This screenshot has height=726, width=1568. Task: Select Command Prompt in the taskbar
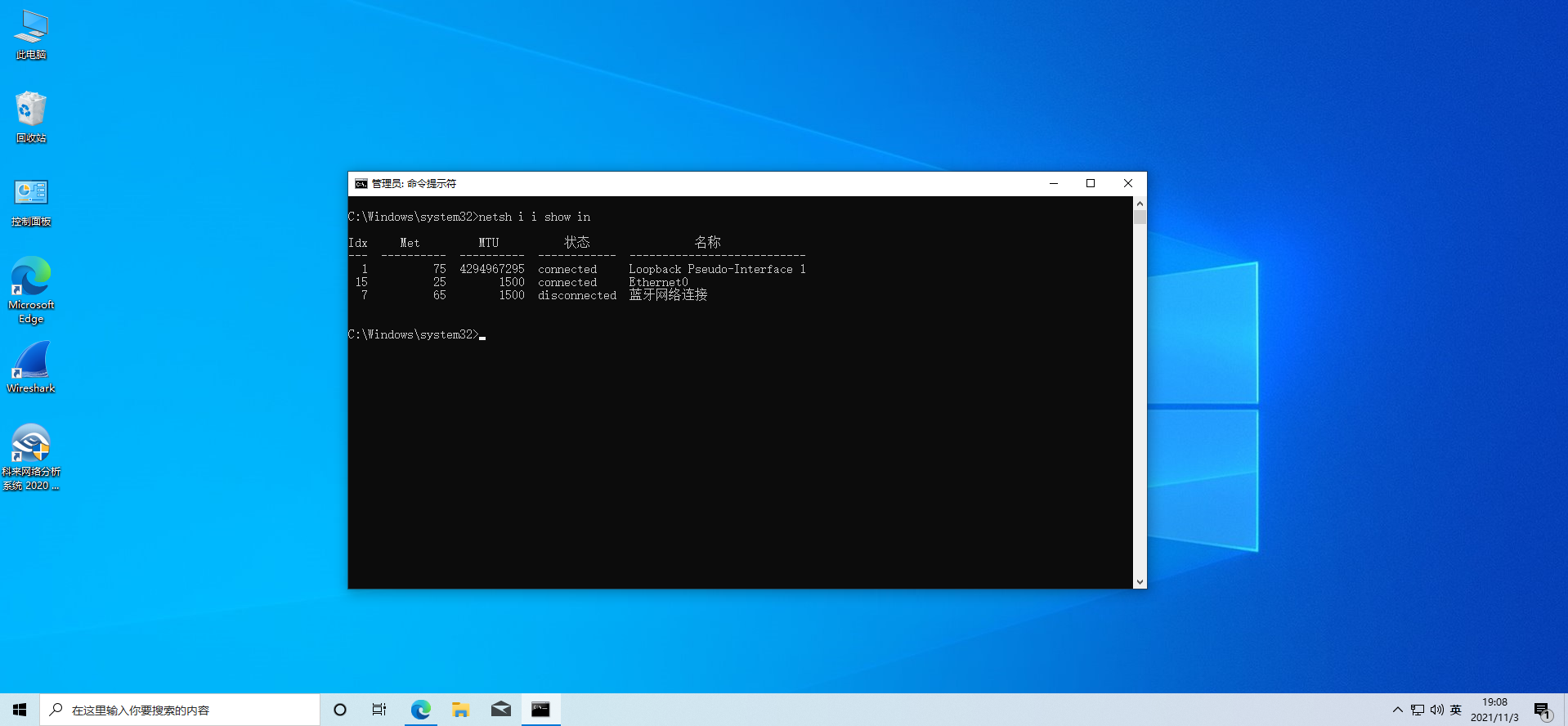(540, 710)
